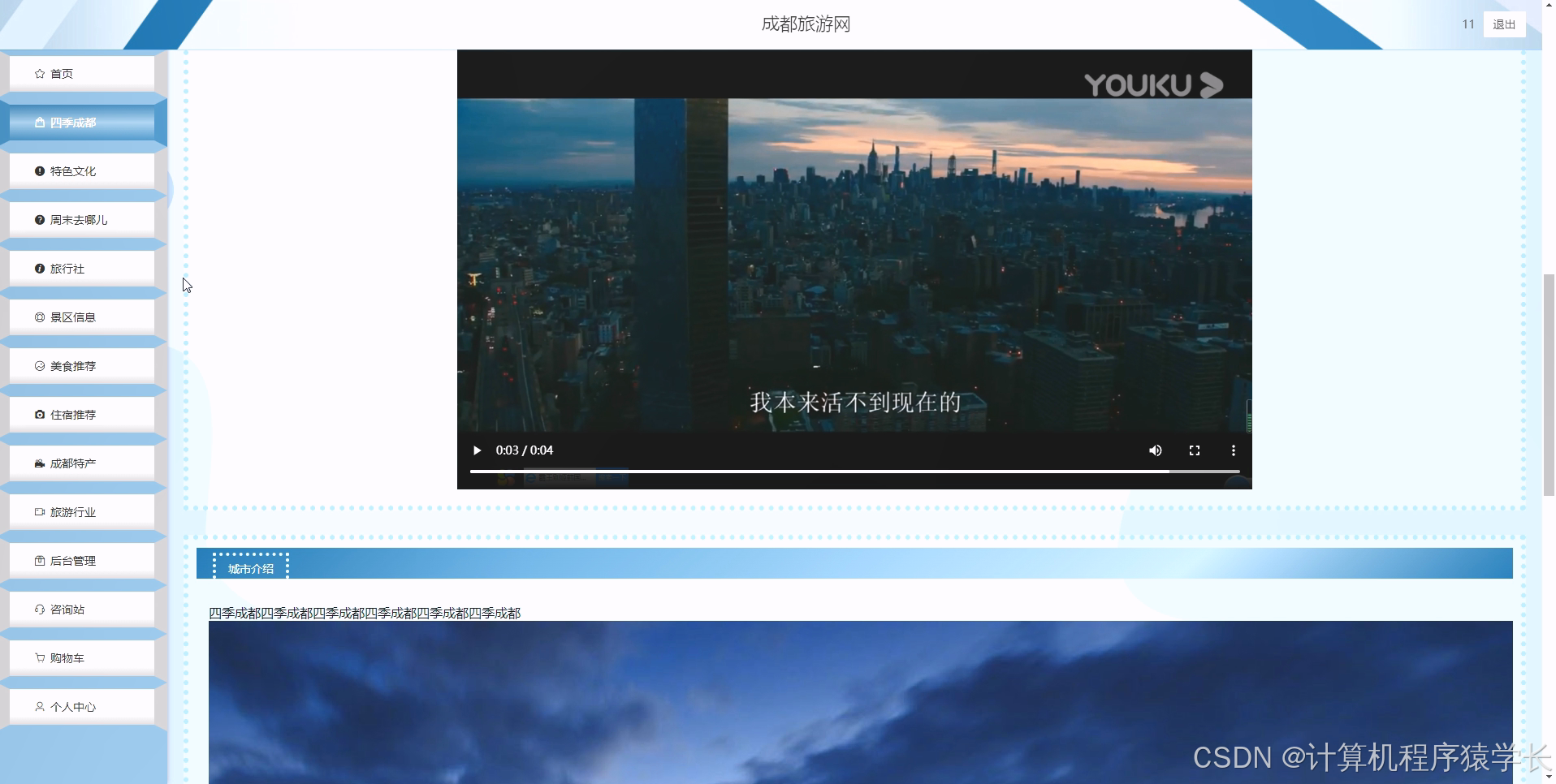The width and height of the screenshot is (1556, 784).
Task: Go to 旅游行业 page
Action: (81, 512)
